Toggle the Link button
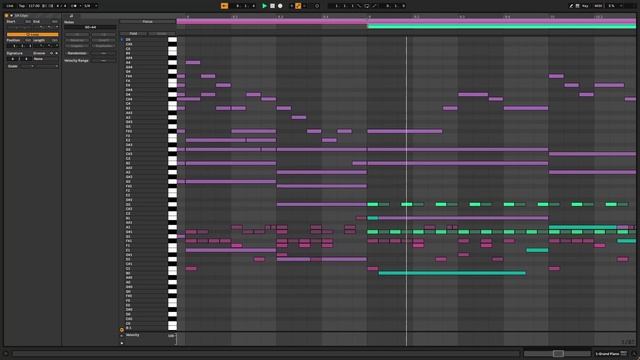 [x=10, y=6]
